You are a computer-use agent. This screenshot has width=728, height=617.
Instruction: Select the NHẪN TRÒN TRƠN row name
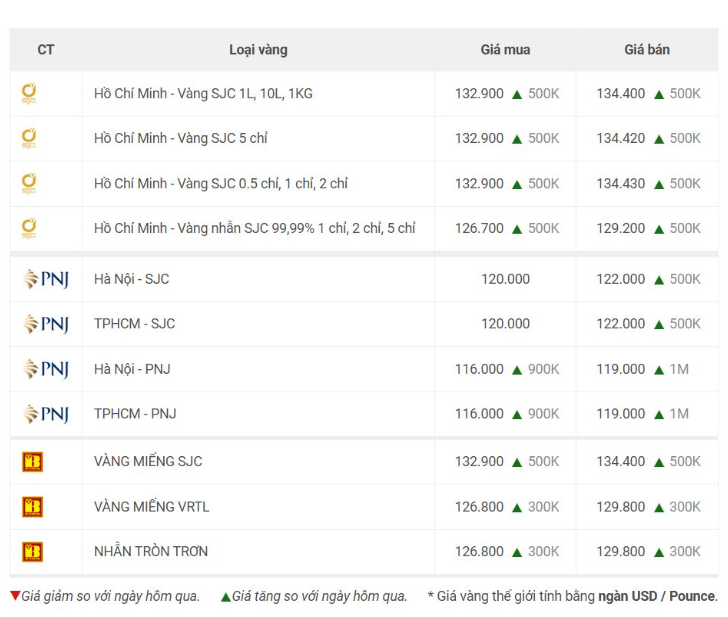(x=151, y=552)
